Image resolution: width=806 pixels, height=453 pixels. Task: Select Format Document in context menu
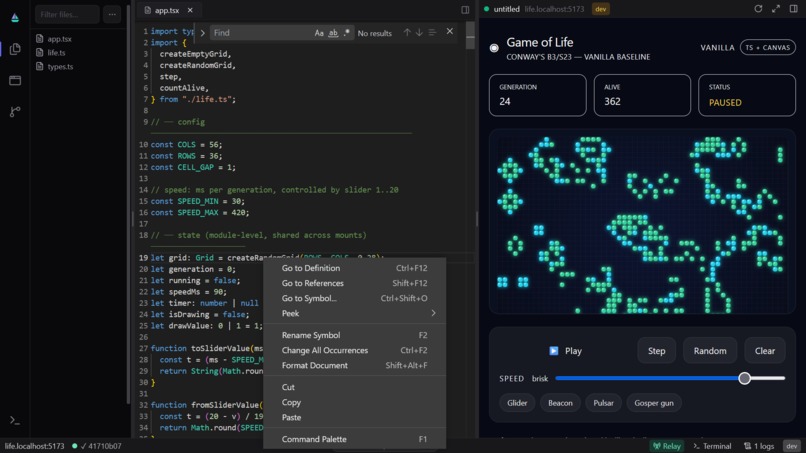pyautogui.click(x=354, y=365)
